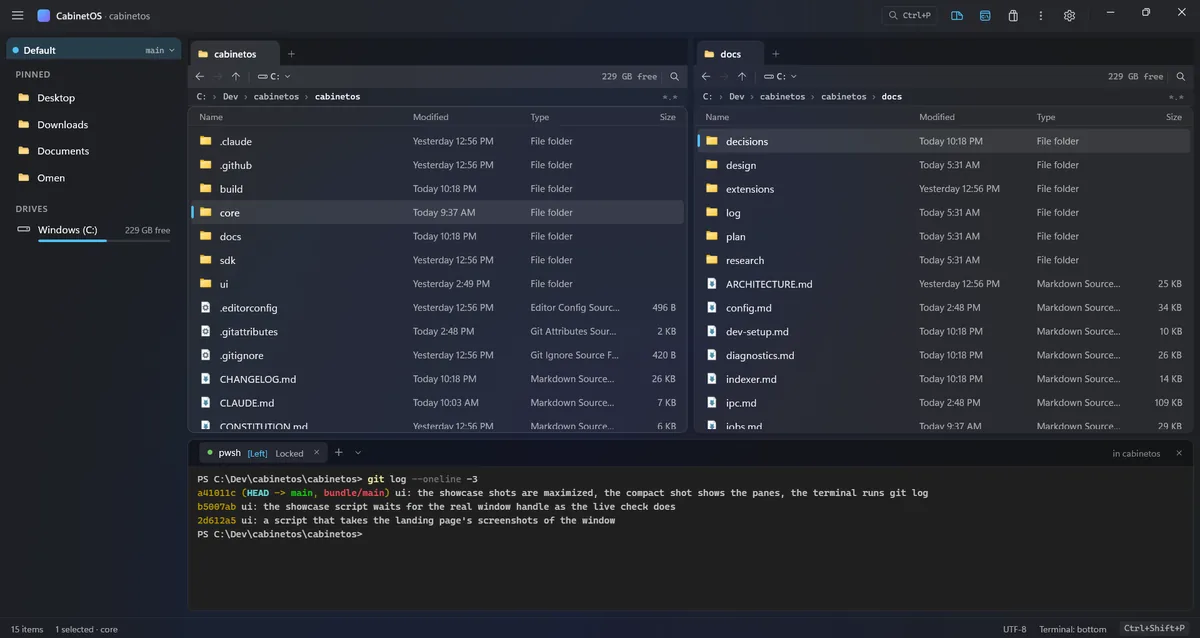The height and width of the screenshot is (638, 1200).
Task: Select the decisions folder icon
Action: click(x=712, y=141)
